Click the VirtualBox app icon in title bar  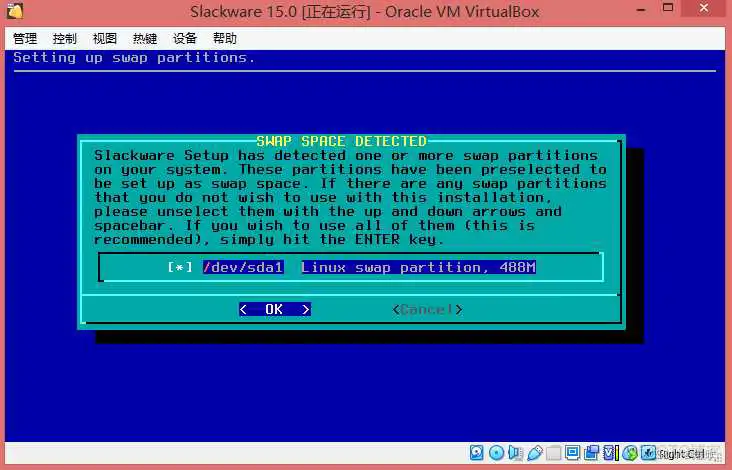click(x=15, y=10)
